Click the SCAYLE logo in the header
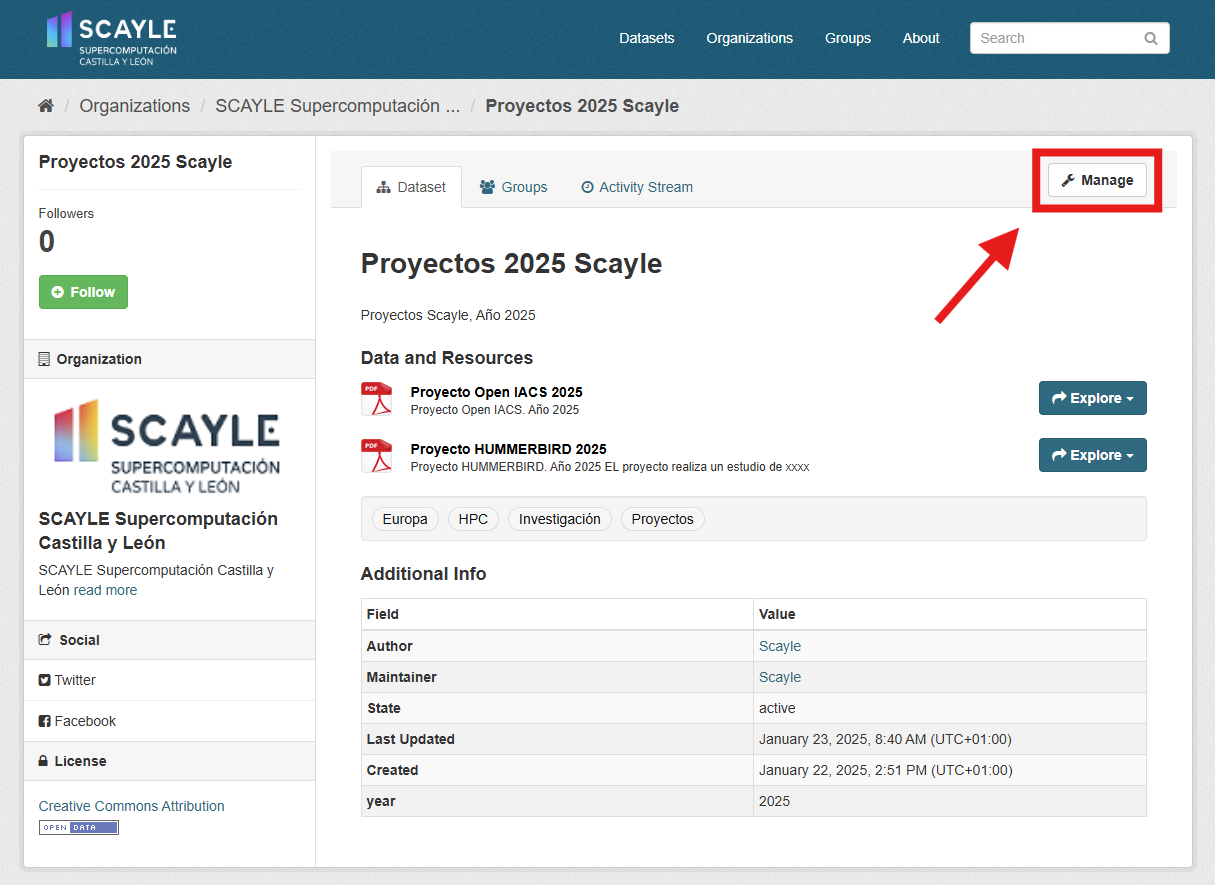 [x=112, y=39]
